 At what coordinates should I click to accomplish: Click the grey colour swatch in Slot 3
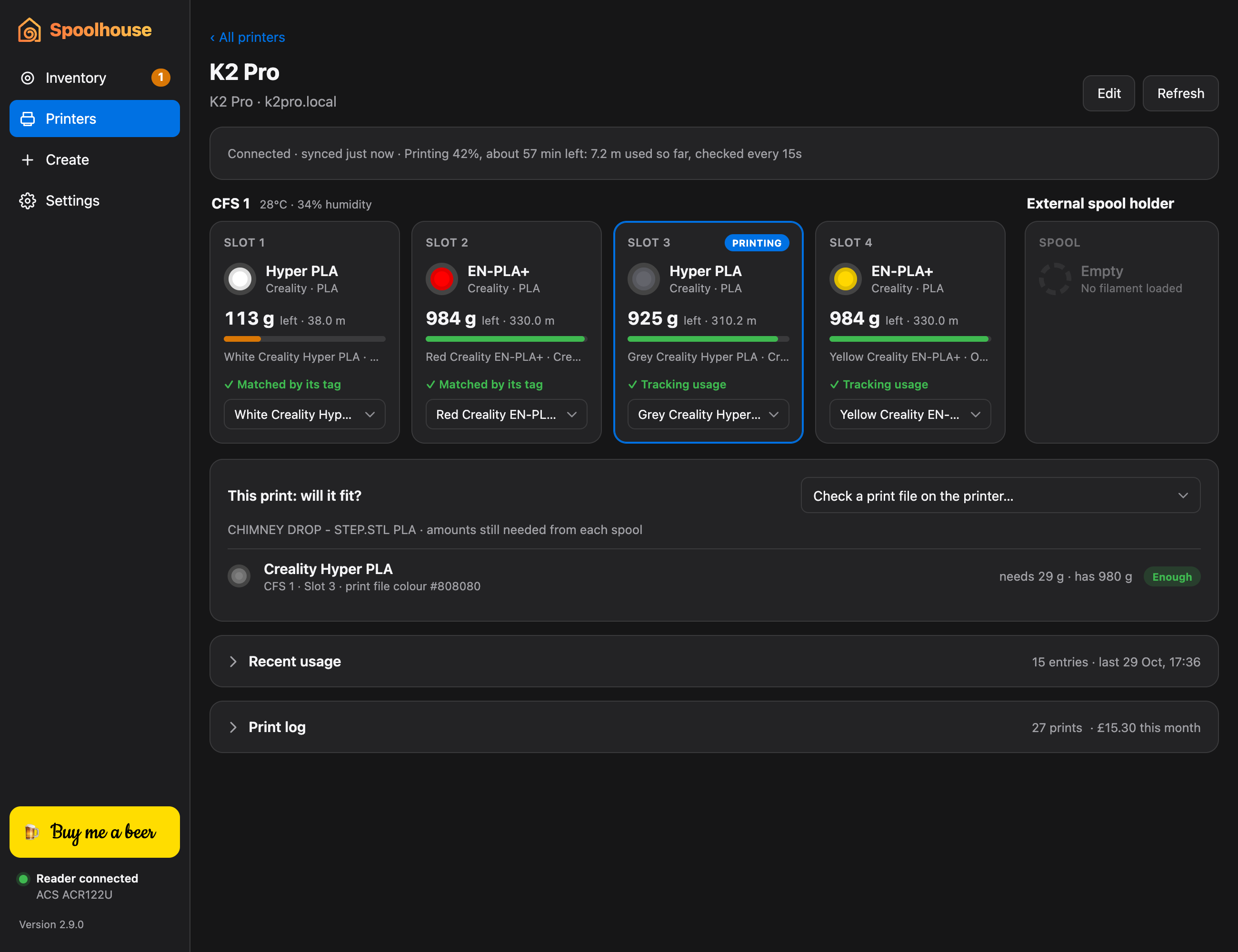point(643,279)
